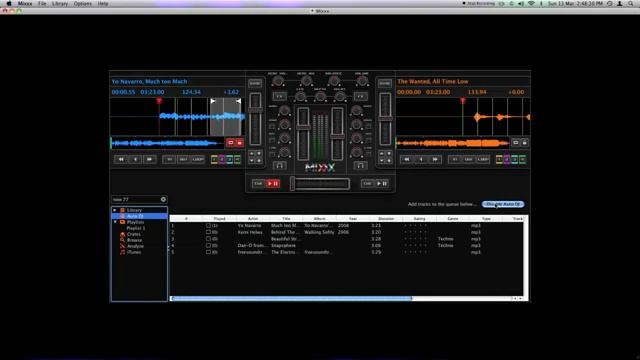The height and width of the screenshot is (360, 640).
Task: Trigger yellow hotcue 1 on deck 2
Action: 499,160
